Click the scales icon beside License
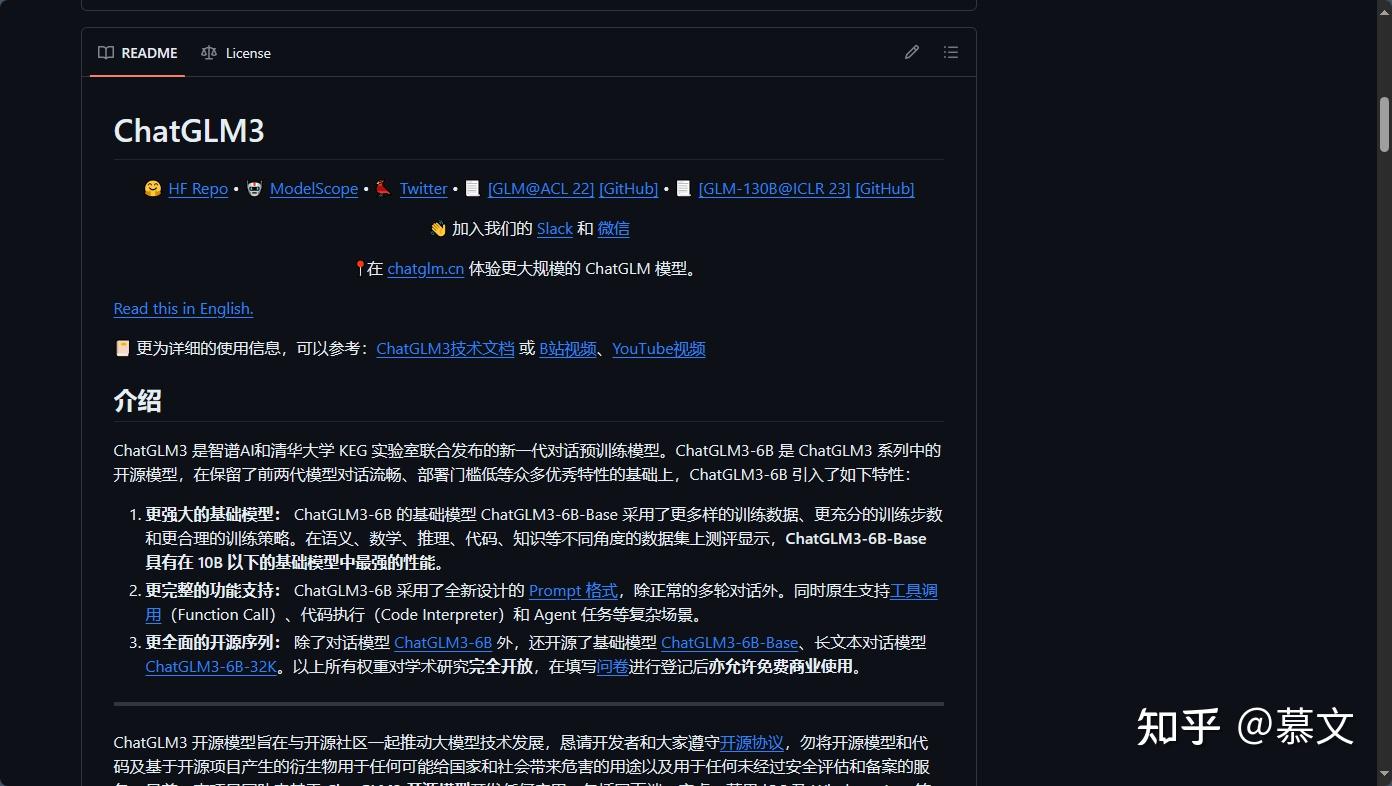1392x786 pixels. point(210,53)
